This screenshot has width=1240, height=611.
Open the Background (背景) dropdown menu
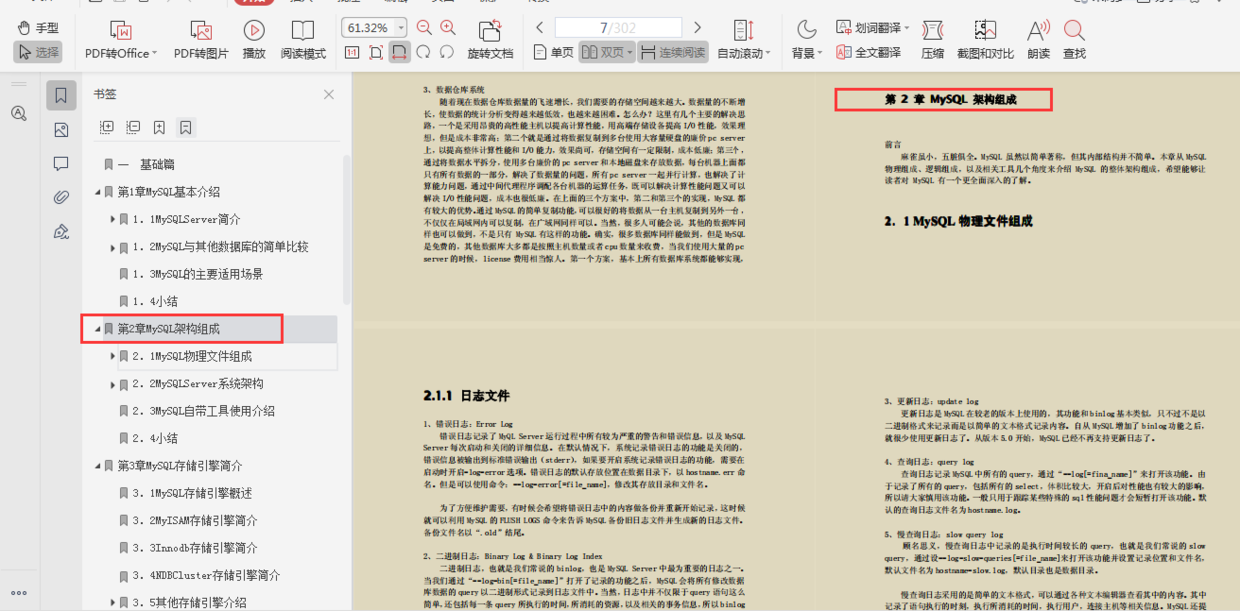point(806,39)
